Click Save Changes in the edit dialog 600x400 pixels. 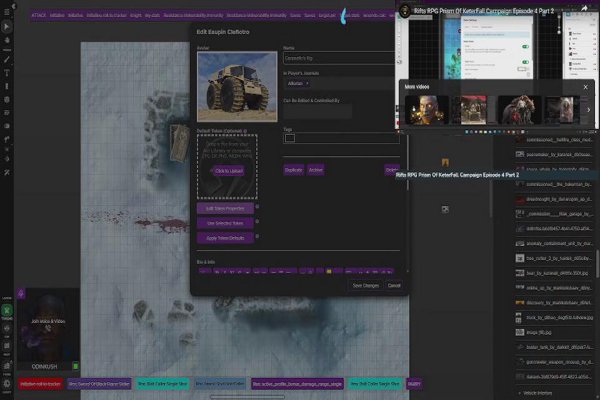click(365, 286)
